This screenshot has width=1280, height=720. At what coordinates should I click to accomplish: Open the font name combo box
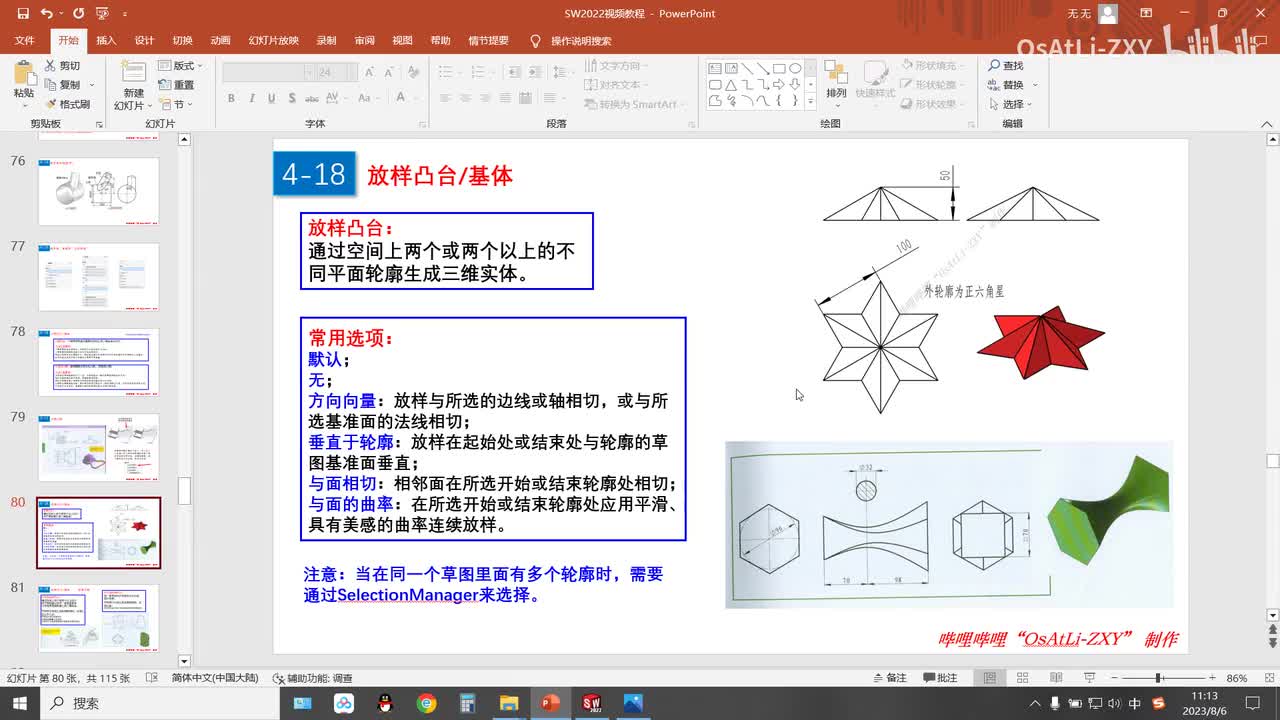point(267,72)
